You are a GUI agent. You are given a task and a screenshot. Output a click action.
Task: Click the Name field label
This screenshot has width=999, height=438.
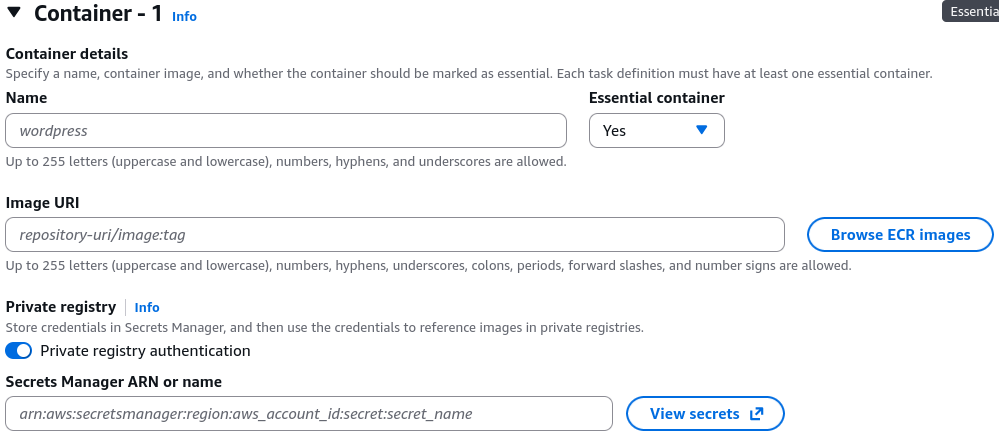[x=26, y=98]
